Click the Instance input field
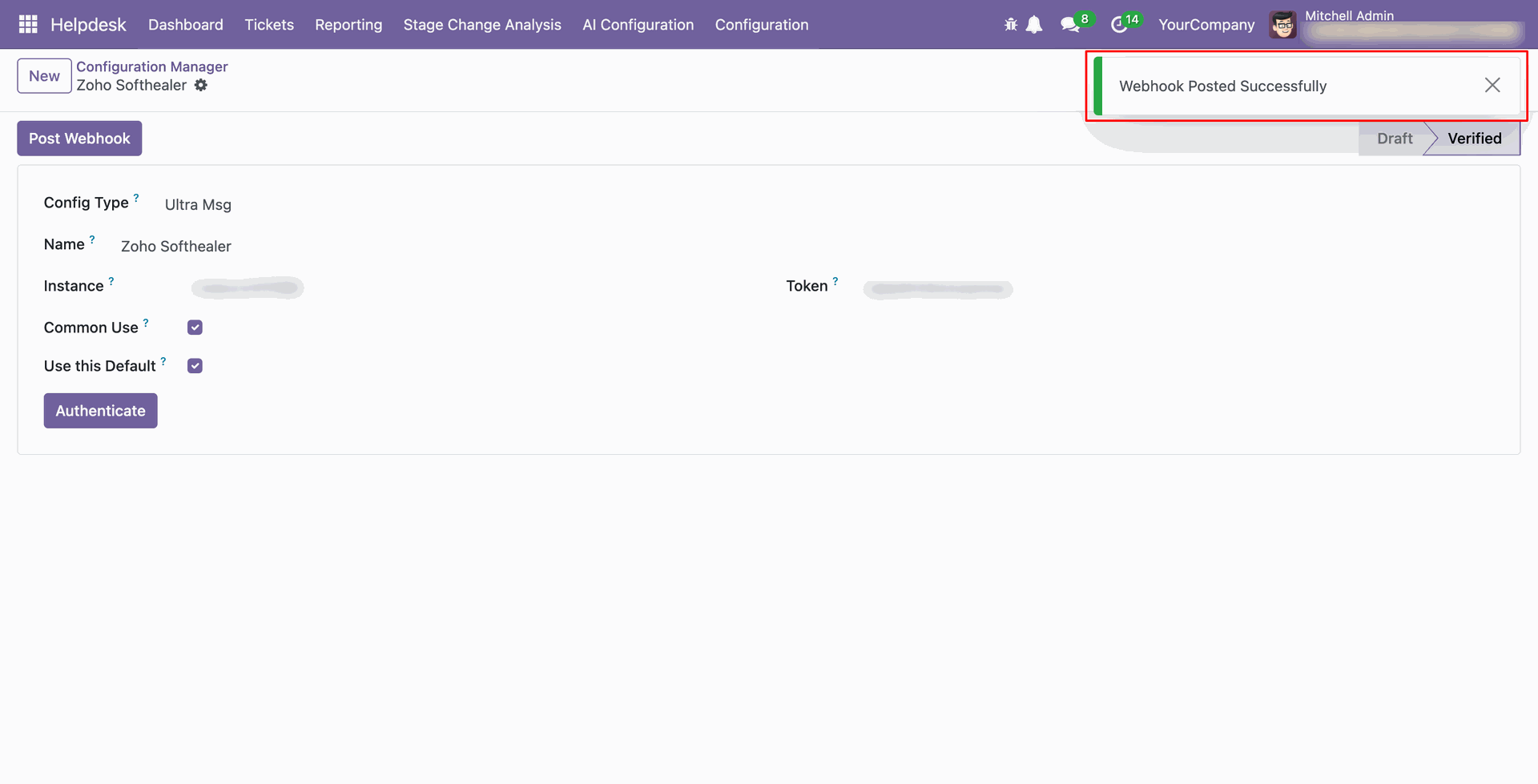The height and width of the screenshot is (784, 1538). point(248,287)
